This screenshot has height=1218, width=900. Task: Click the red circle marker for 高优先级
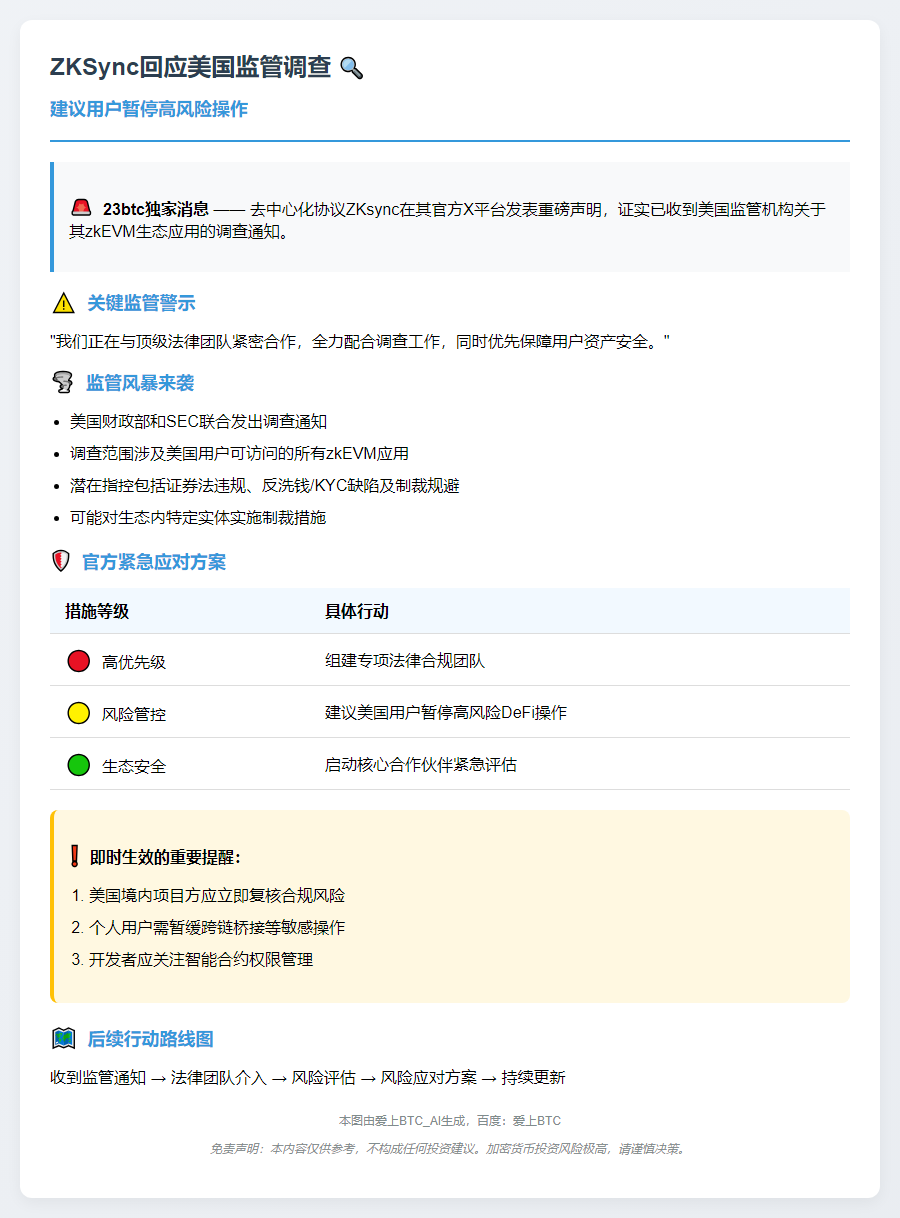(77, 660)
